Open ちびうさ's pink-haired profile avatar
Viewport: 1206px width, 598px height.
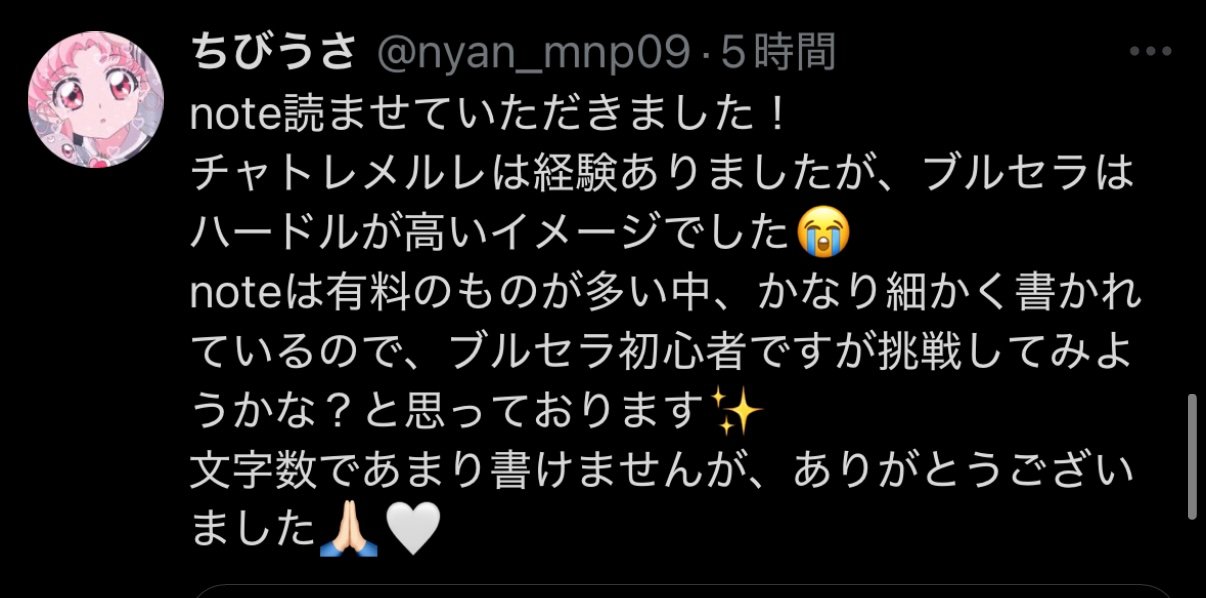point(96,99)
